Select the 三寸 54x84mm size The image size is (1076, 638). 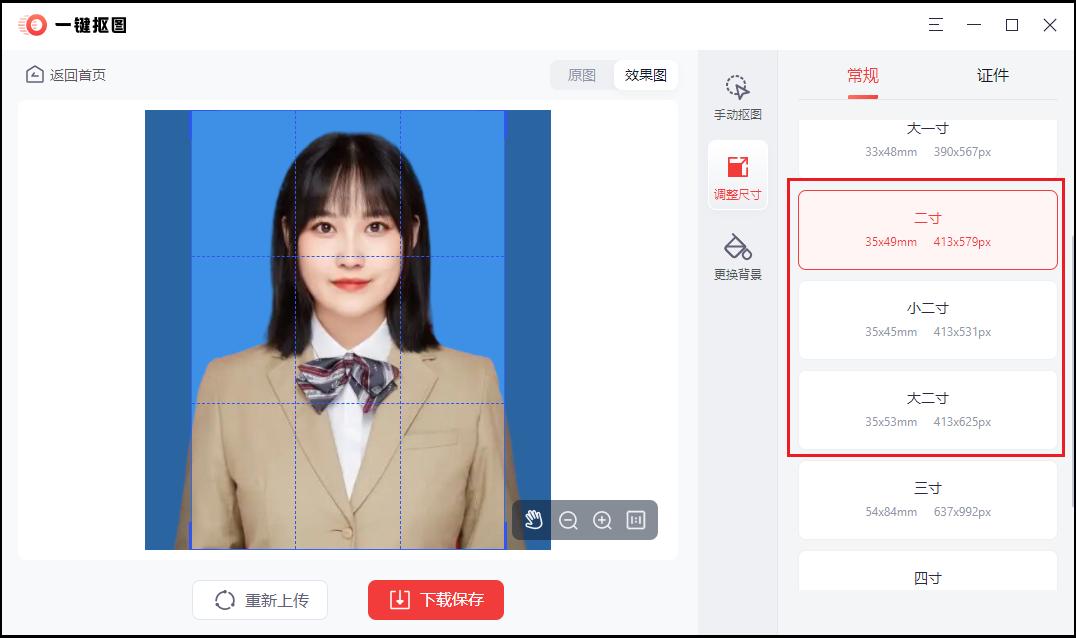(927, 499)
